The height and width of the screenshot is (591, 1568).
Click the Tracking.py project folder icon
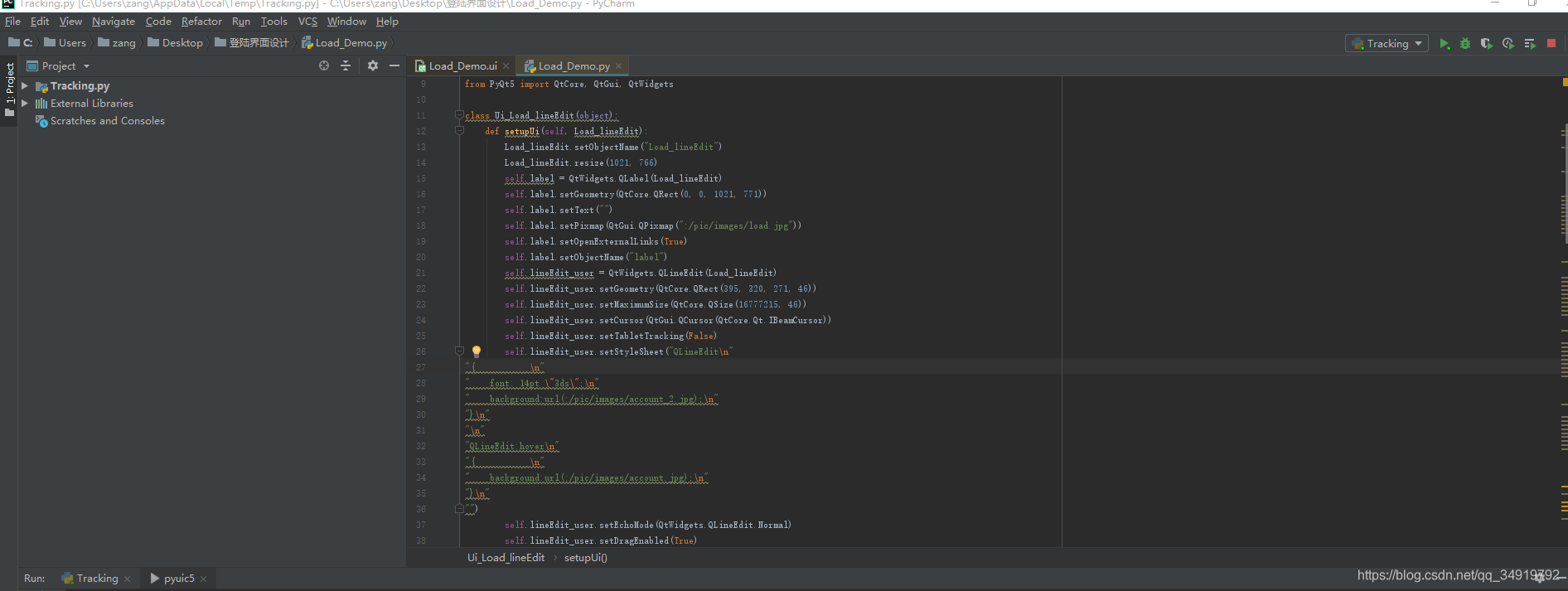pyautogui.click(x=41, y=86)
